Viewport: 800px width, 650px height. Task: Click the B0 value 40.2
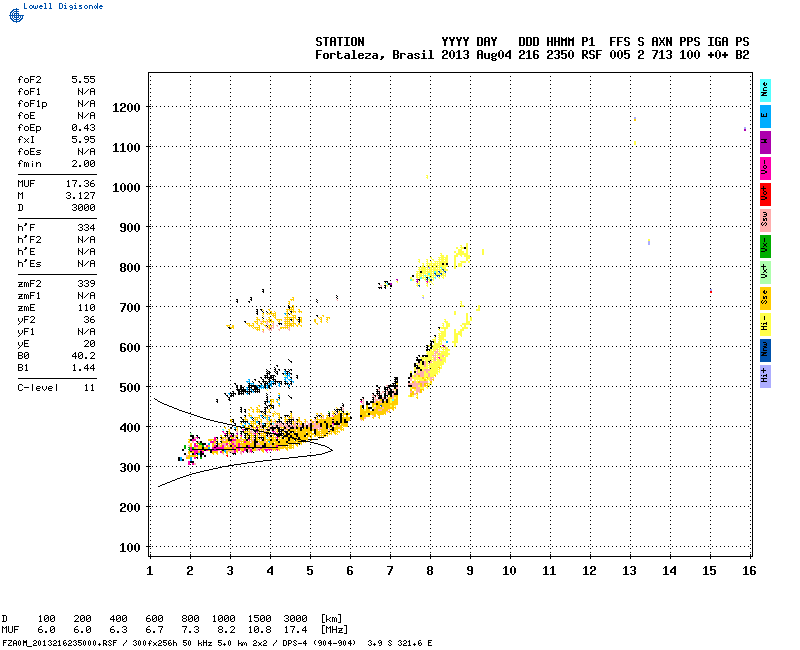[x=83, y=356]
